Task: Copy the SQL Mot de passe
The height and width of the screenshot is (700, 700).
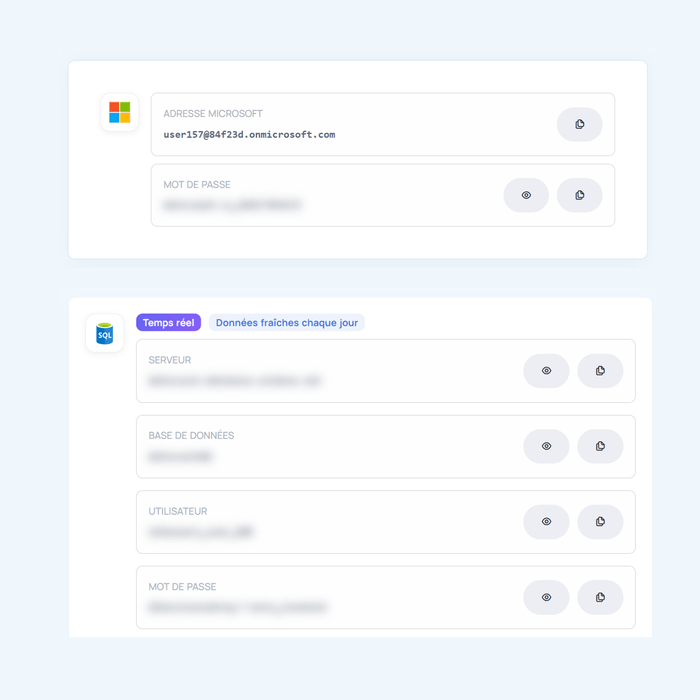Action: pos(600,597)
